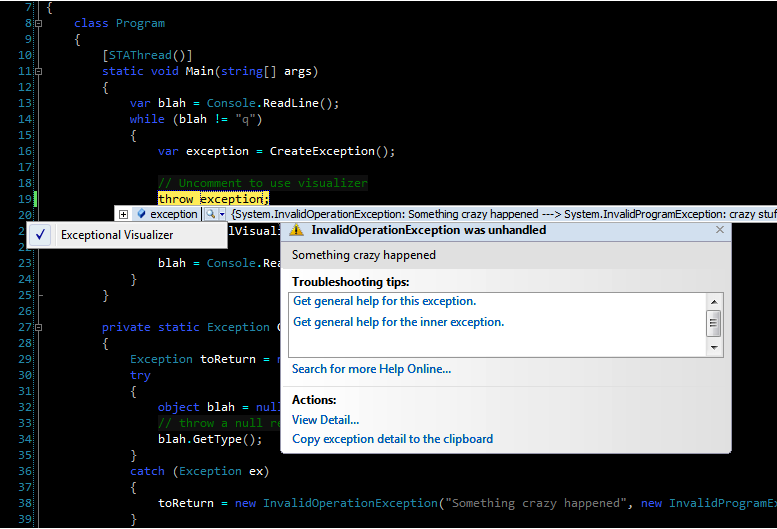The image size is (777, 529).
Task: Click the exception variable icon in datatip
Action: click(x=141, y=214)
